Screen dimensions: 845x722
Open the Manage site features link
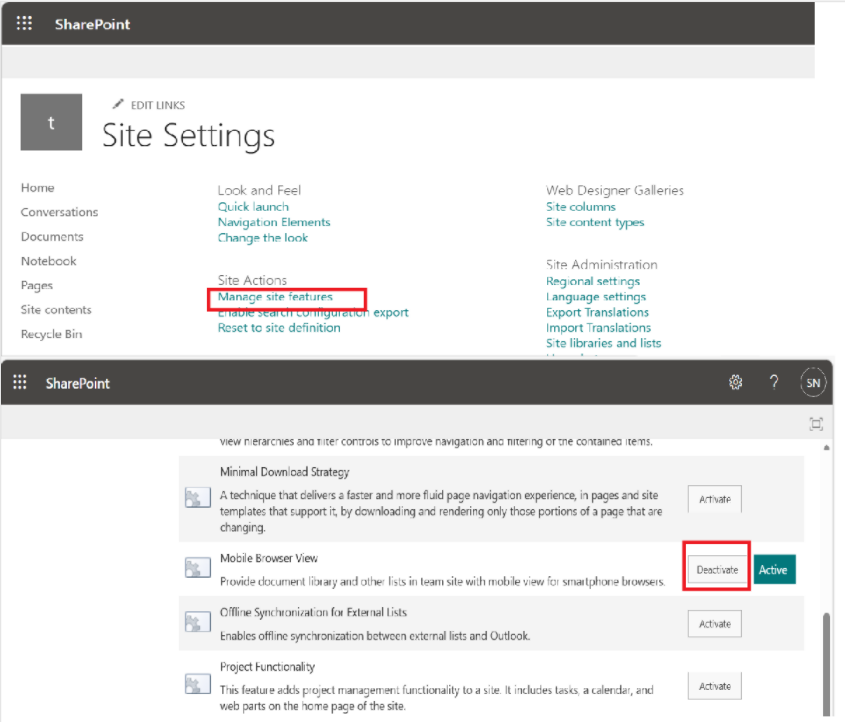[275, 297]
